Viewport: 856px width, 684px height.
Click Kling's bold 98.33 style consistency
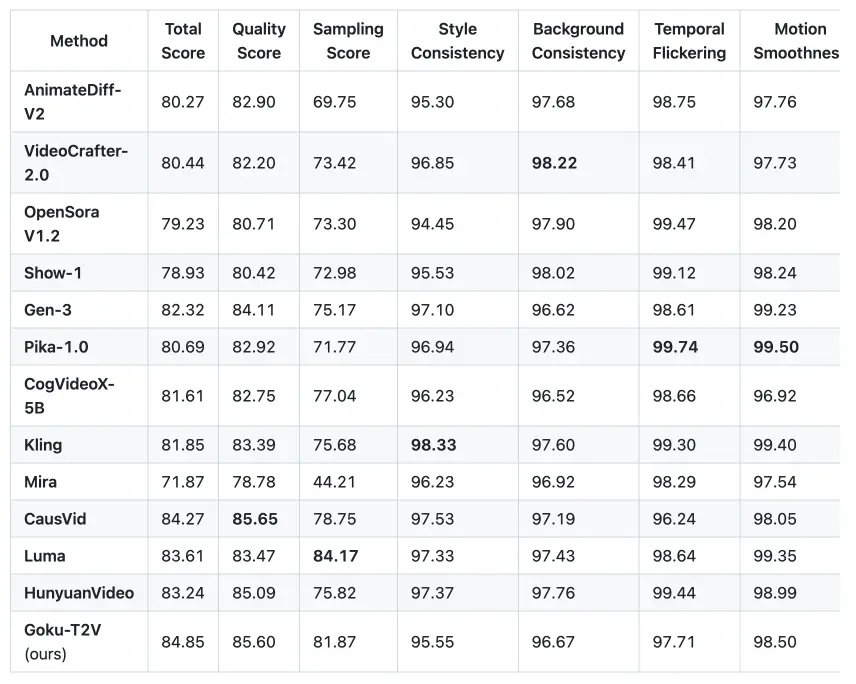(433, 445)
